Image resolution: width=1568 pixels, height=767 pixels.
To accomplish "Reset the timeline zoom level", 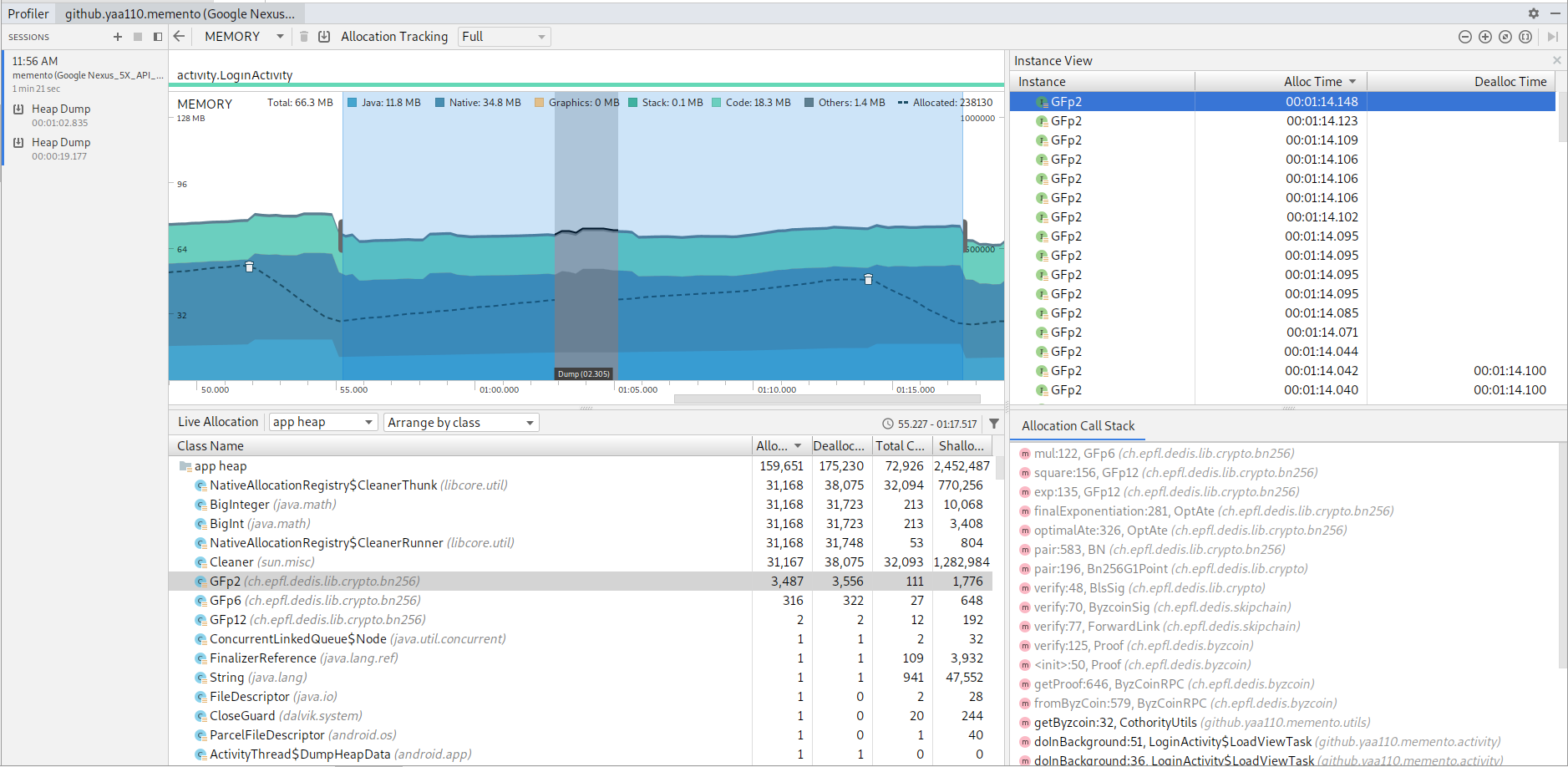I will click(1505, 37).
